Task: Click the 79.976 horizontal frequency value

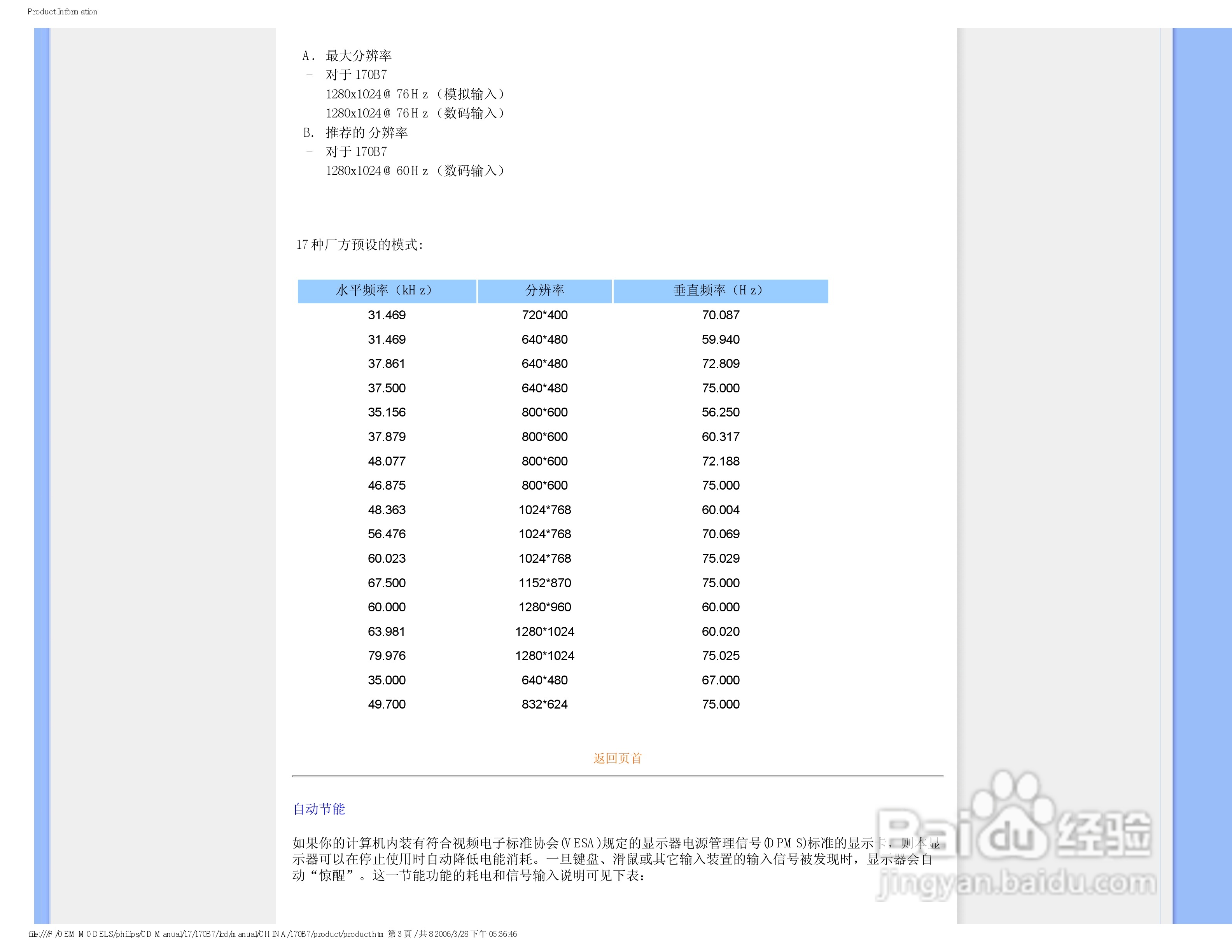Action: point(387,656)
